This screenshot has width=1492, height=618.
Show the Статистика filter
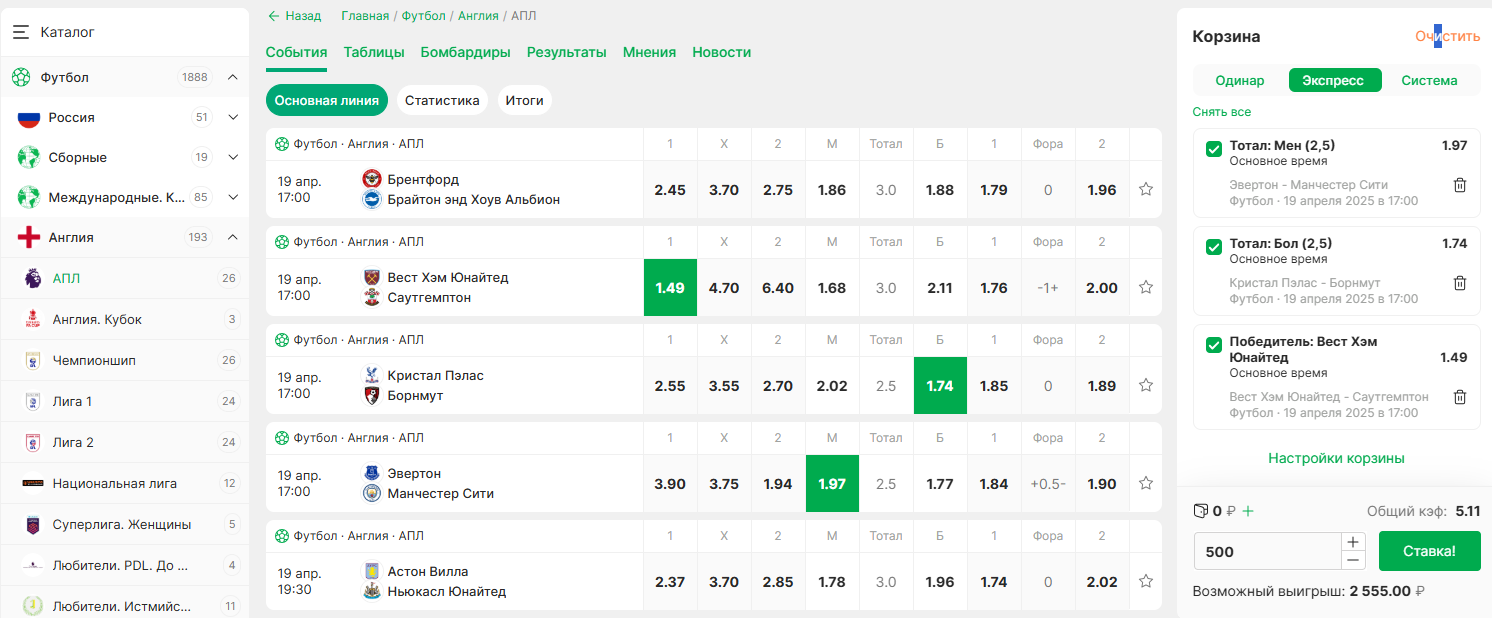tap(442, 100)
